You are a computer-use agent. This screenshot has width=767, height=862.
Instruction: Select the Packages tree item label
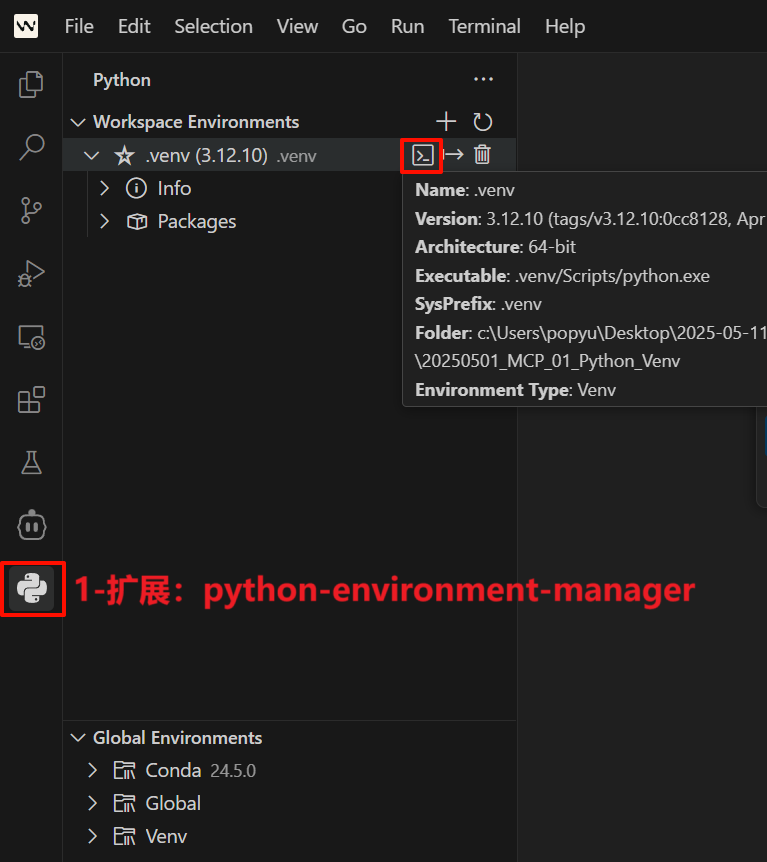click(197, 222)
